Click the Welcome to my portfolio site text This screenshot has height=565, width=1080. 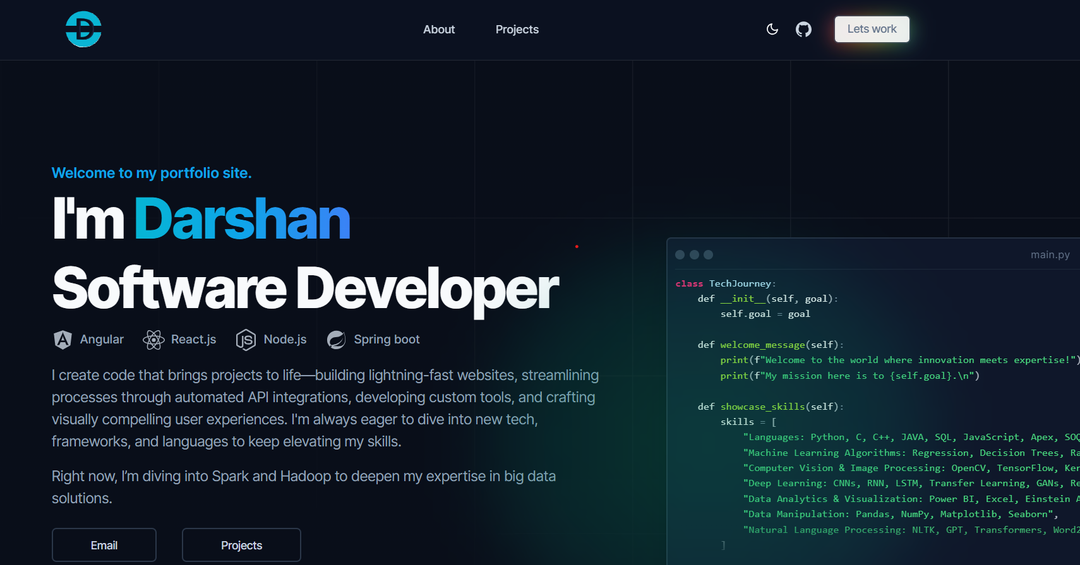(x=151, y=173)
